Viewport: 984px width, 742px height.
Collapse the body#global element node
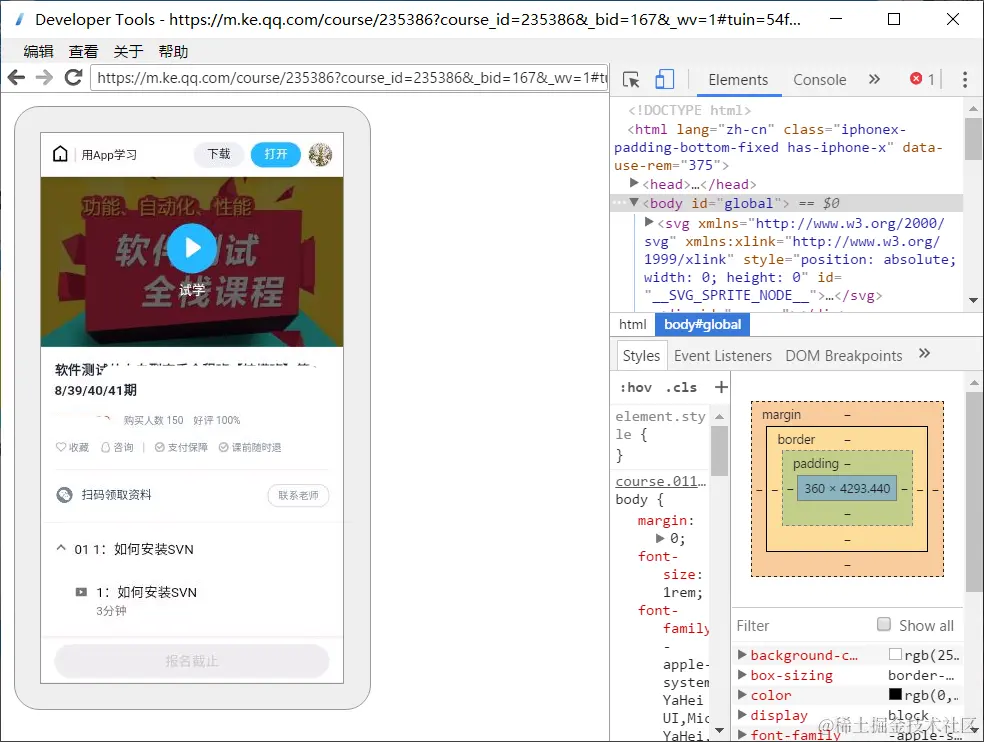[x=634, y=202]
